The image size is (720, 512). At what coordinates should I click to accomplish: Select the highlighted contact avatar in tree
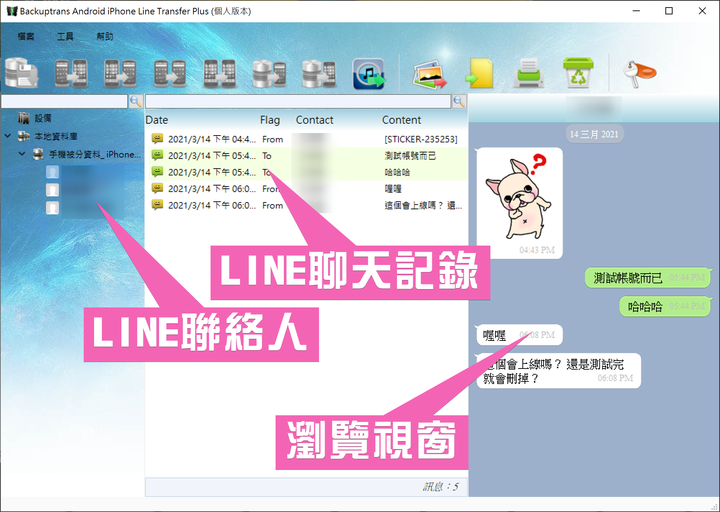(x=52, y=172)
